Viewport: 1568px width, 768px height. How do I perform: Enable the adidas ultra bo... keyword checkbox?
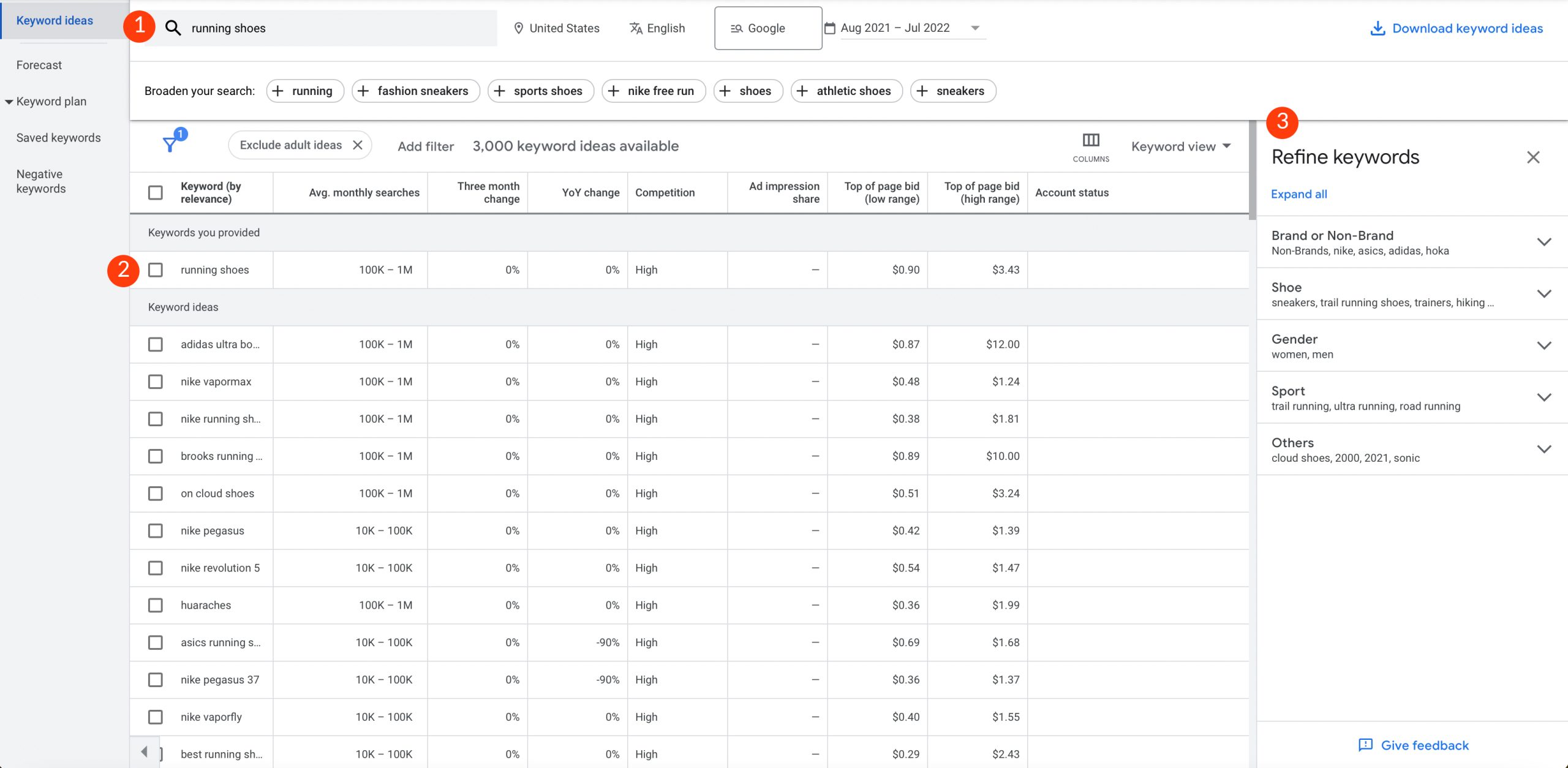pos(155,344)
